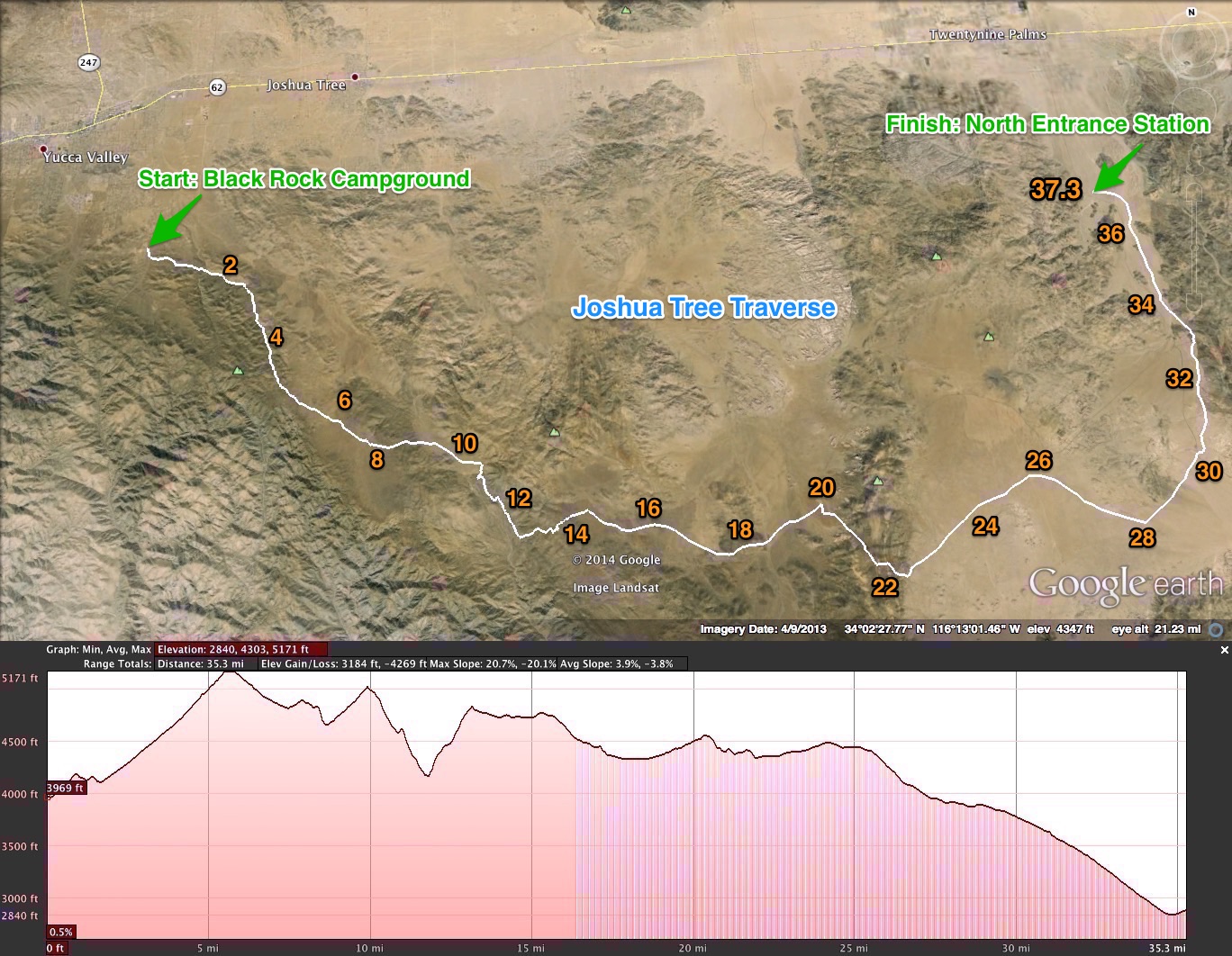Click the 20 mi axis label

click(x=693, y=948)
